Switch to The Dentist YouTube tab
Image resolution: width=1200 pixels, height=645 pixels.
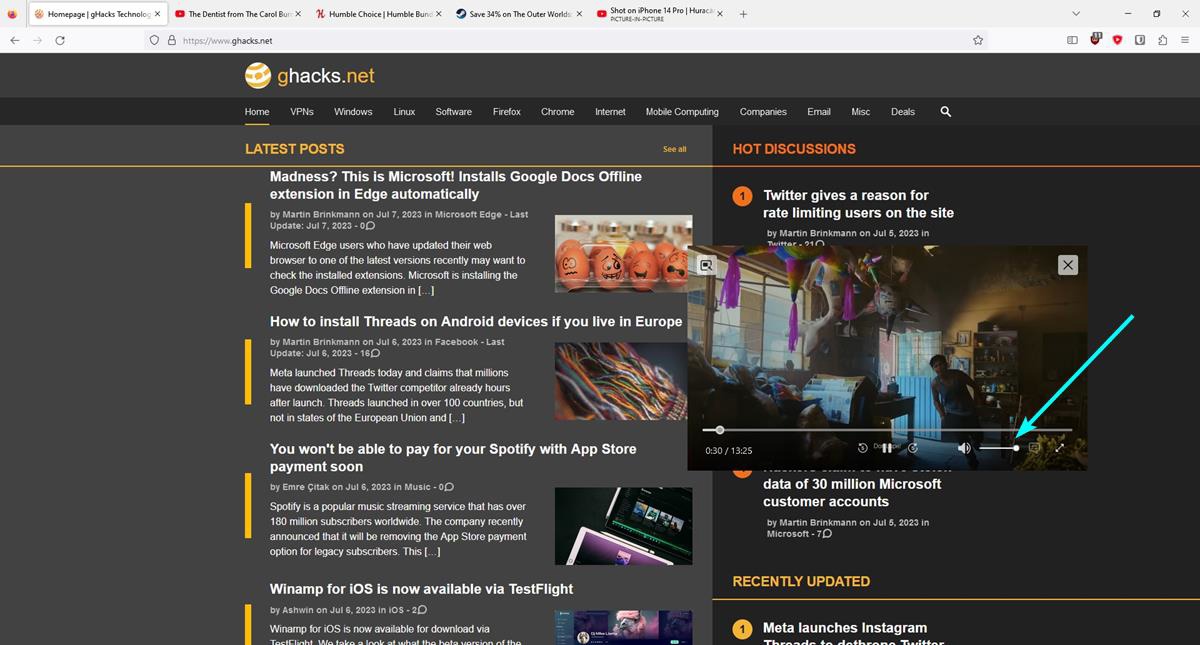click(238, 14)
